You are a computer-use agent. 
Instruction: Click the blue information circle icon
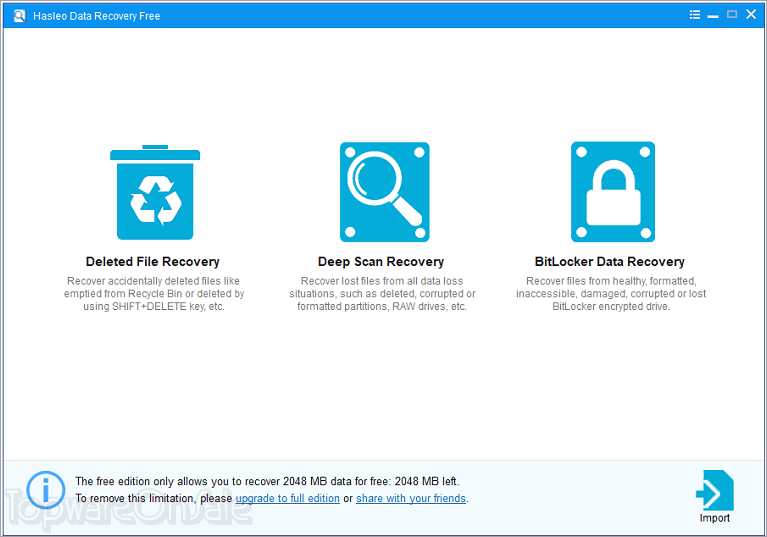point(45,490)
